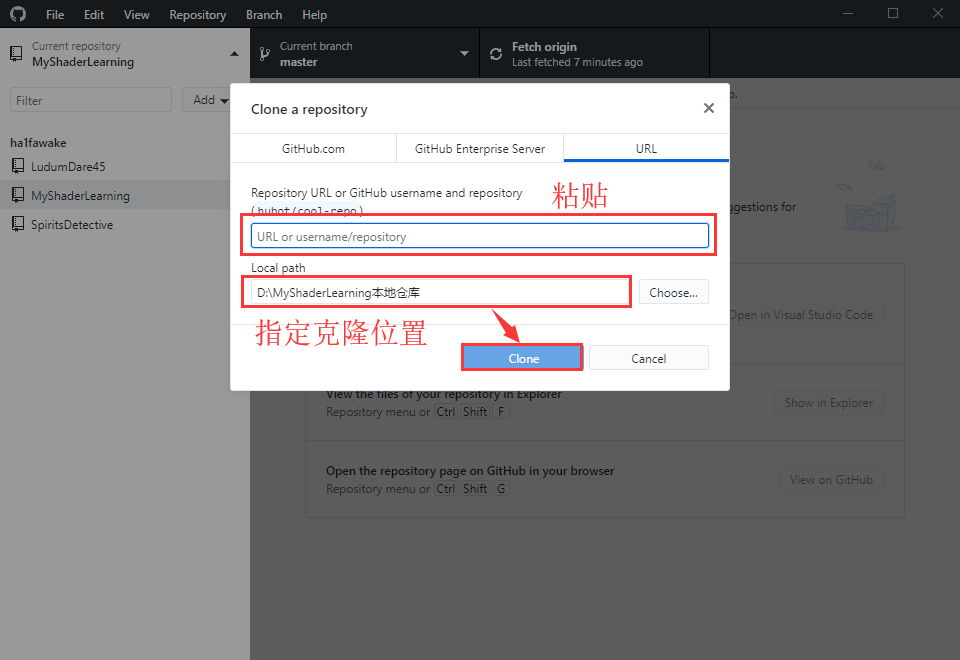This screenshot has height=660, width=960.
Task: Click the blue Clone button
Action: tap(522, 358)
